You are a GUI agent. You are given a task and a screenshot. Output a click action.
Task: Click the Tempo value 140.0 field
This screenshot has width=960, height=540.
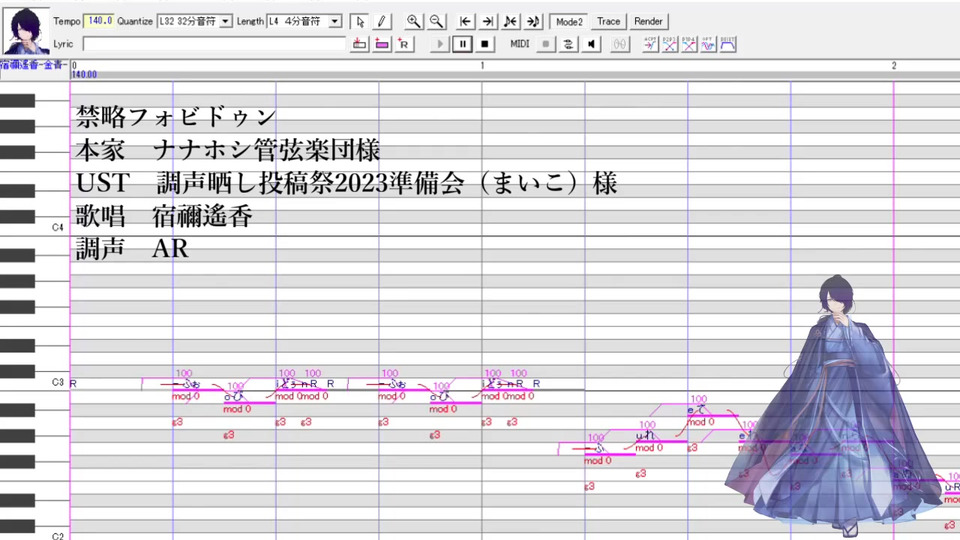point(99,21)
